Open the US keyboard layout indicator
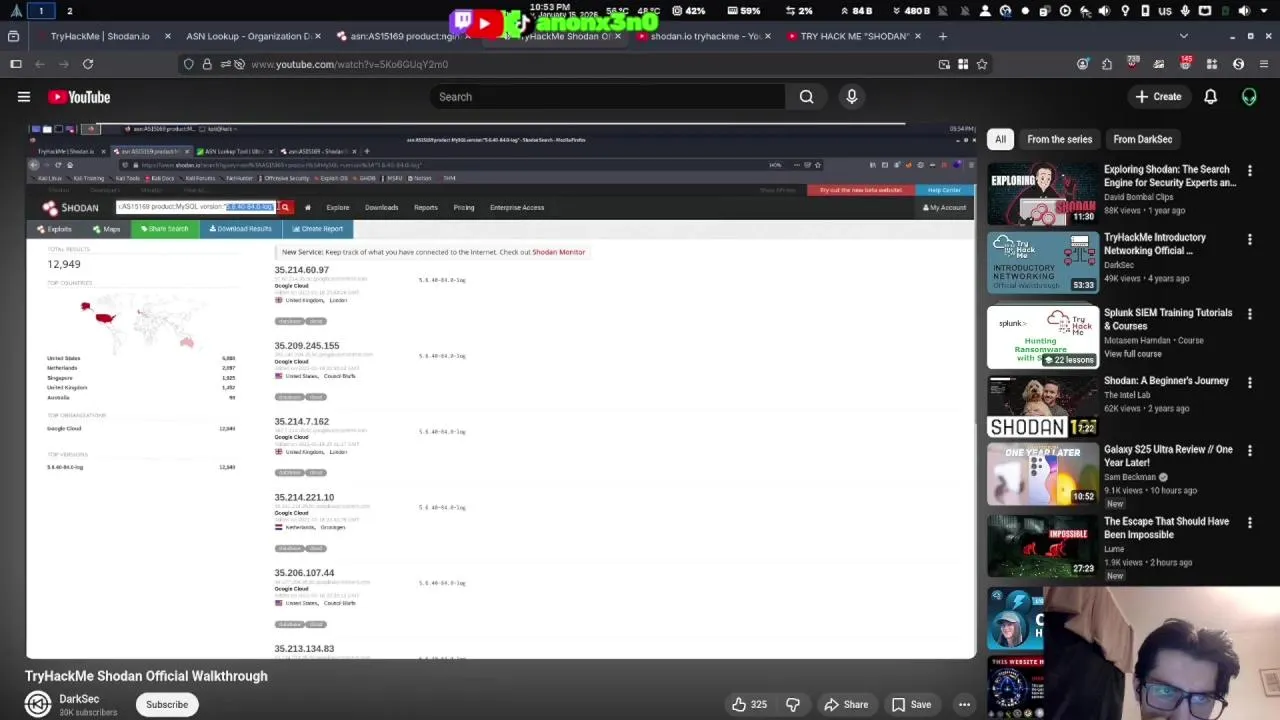The height and width of the screenshot is (720, 1280). click(x=1165, y=11)
